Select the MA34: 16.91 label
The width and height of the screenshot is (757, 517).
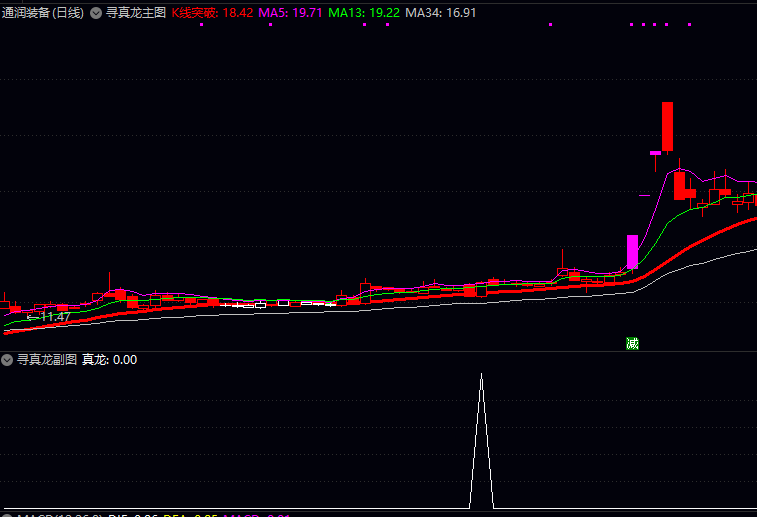click(441, 13)
